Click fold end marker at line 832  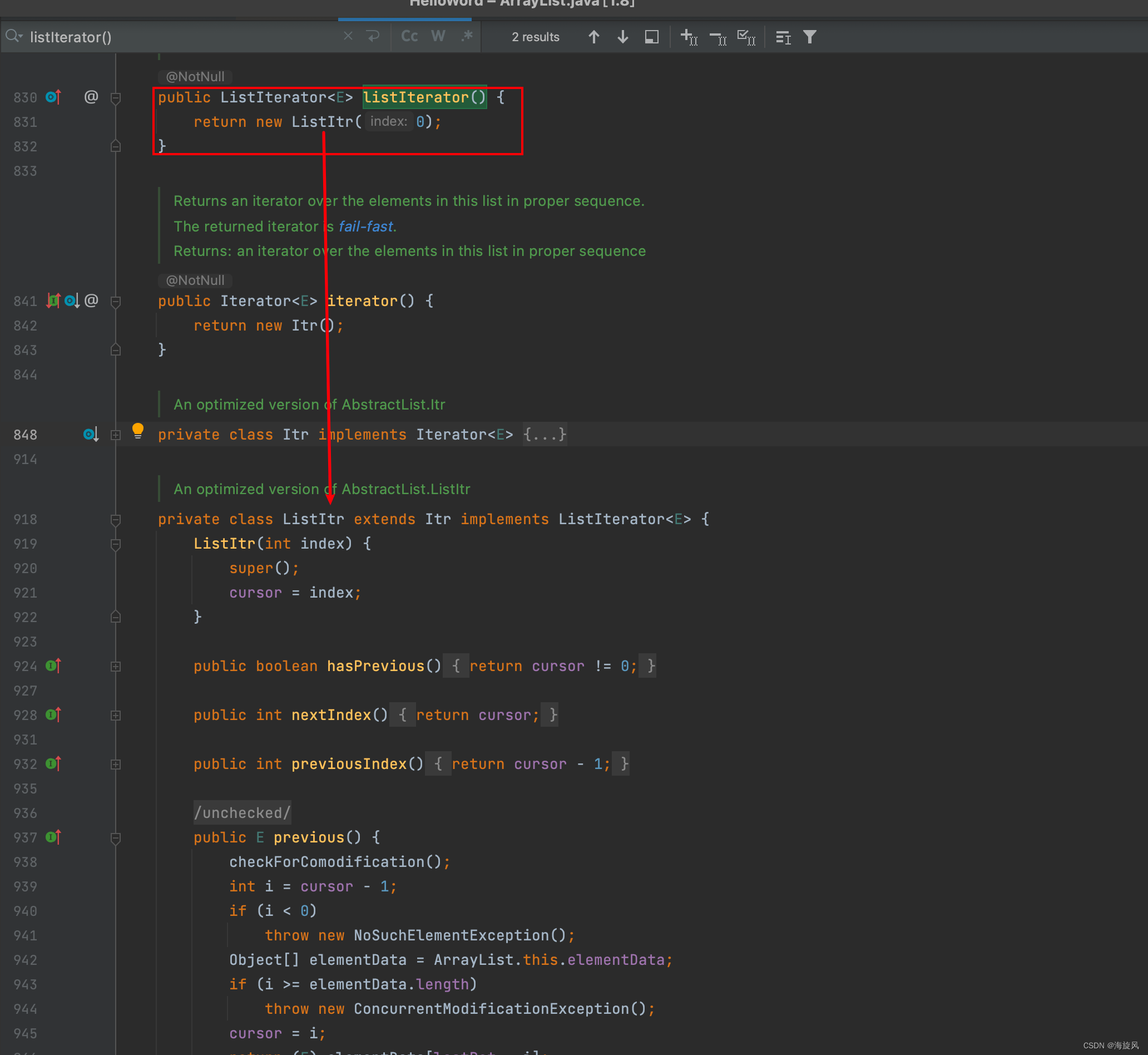click(x=115, y=146)
